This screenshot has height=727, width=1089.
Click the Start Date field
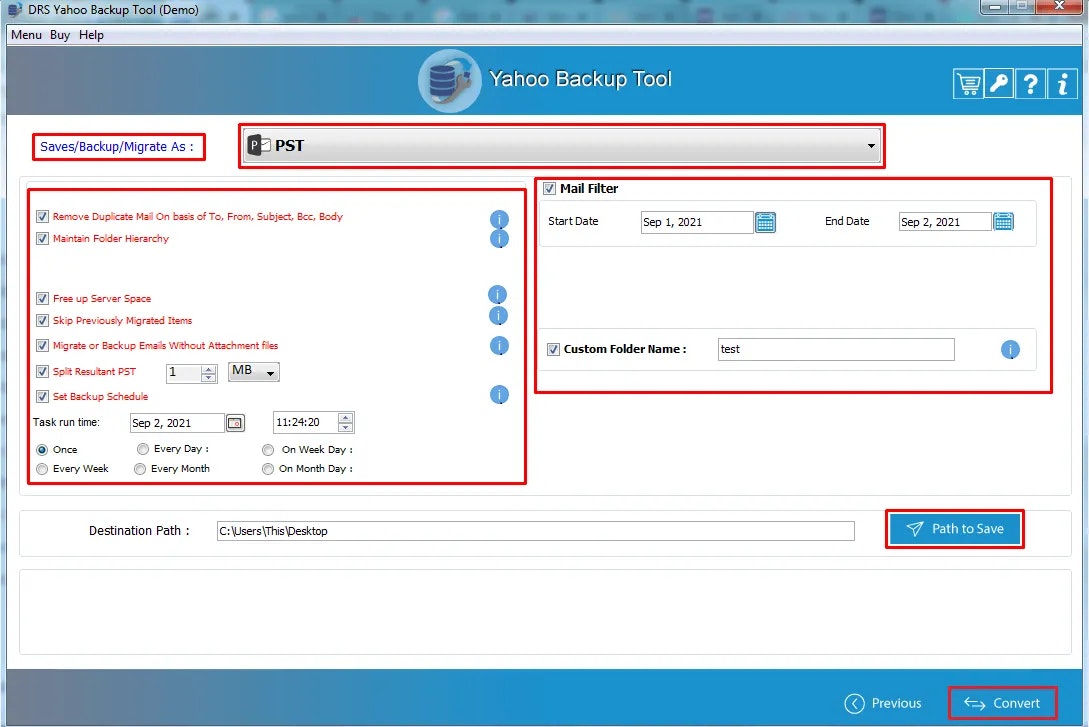click(697, 222)
